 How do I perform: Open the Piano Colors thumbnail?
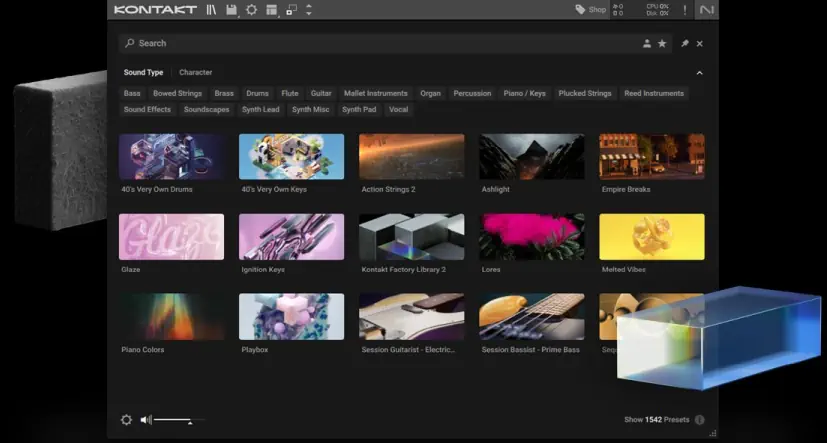171,316
